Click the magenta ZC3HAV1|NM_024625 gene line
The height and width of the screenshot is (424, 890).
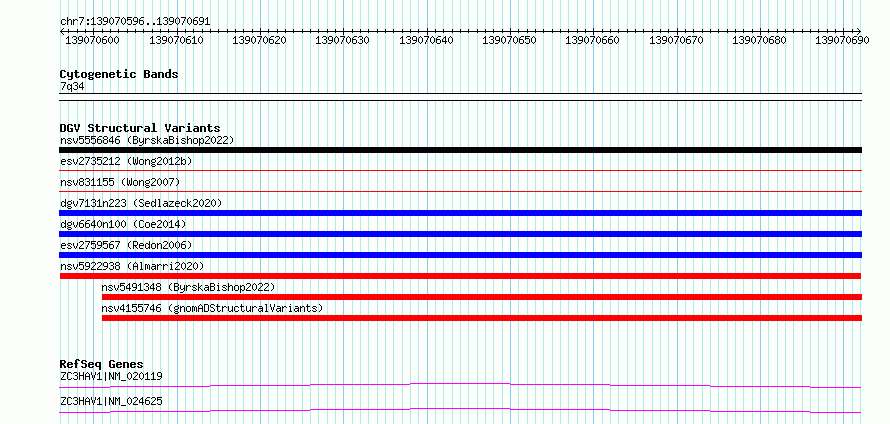point(460,410)
